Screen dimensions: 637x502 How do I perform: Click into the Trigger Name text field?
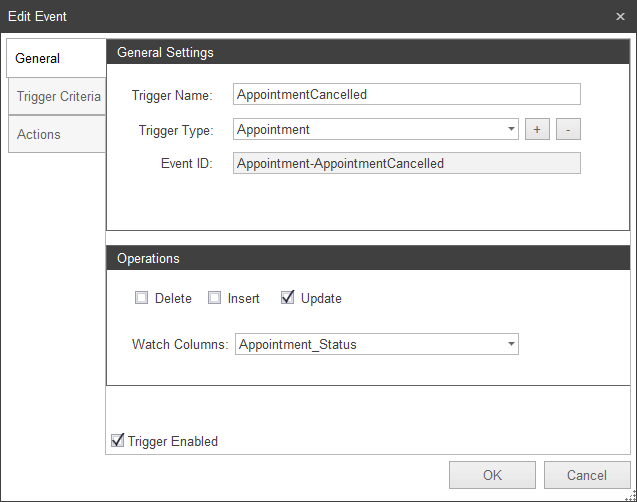click(x=406, y=95)
